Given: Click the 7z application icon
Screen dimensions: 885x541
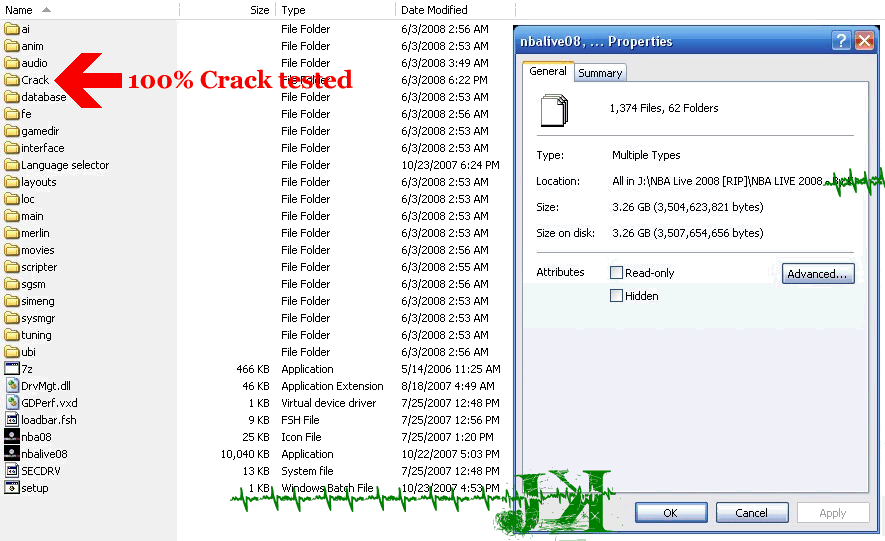Looking at the screenshot, I should click(x=12, y=368).
